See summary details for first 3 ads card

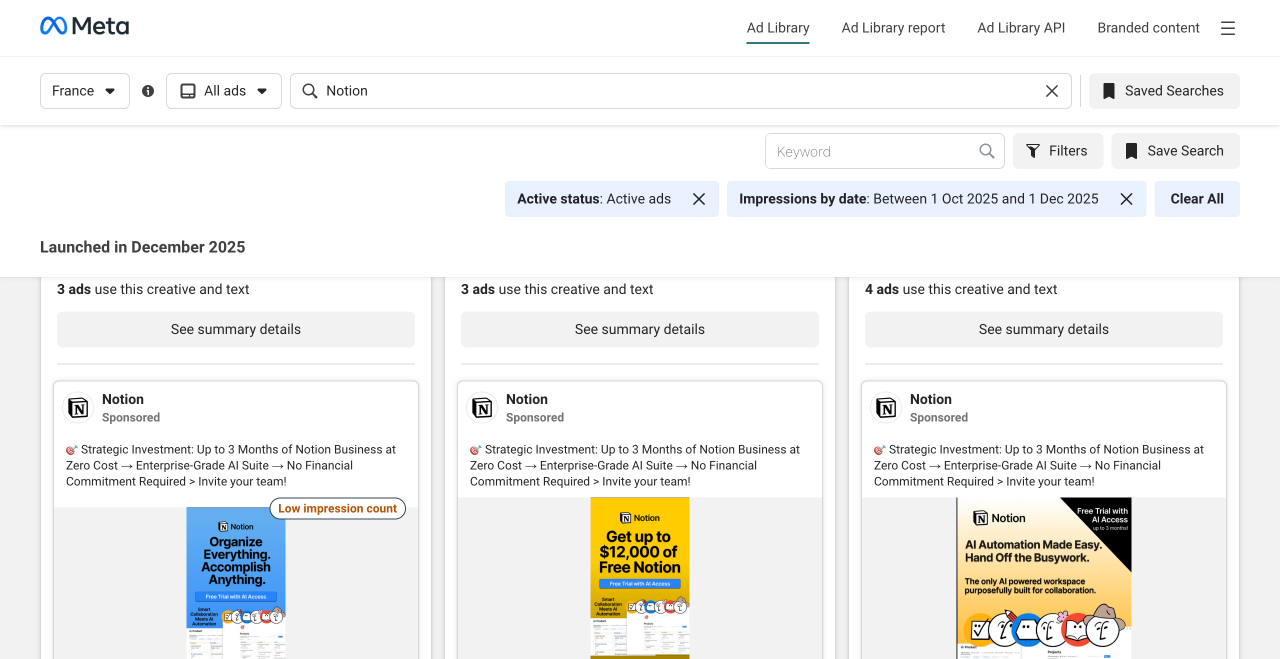[x=236, y=329]
